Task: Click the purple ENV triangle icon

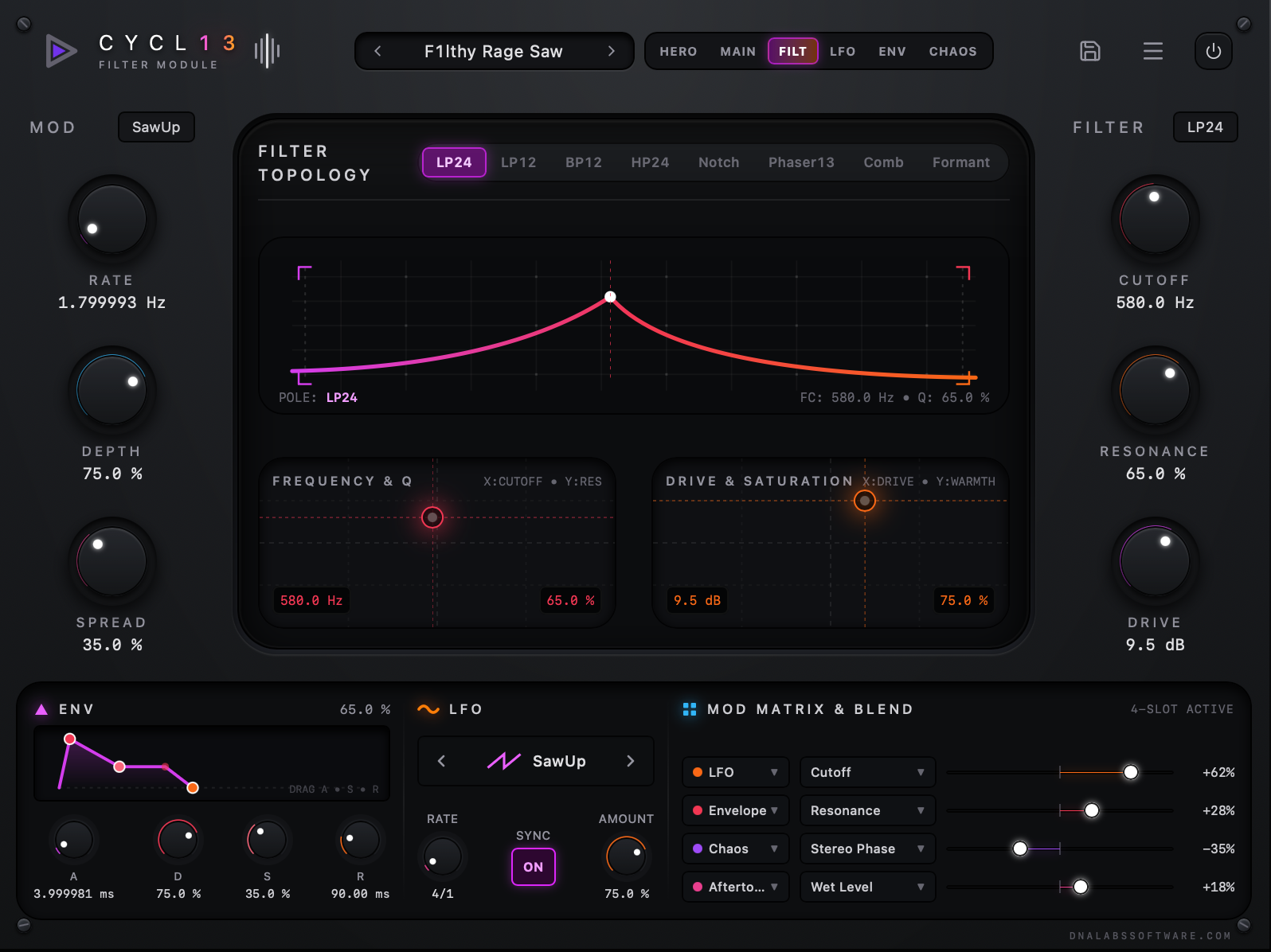Action: click(x=41, y=709)
